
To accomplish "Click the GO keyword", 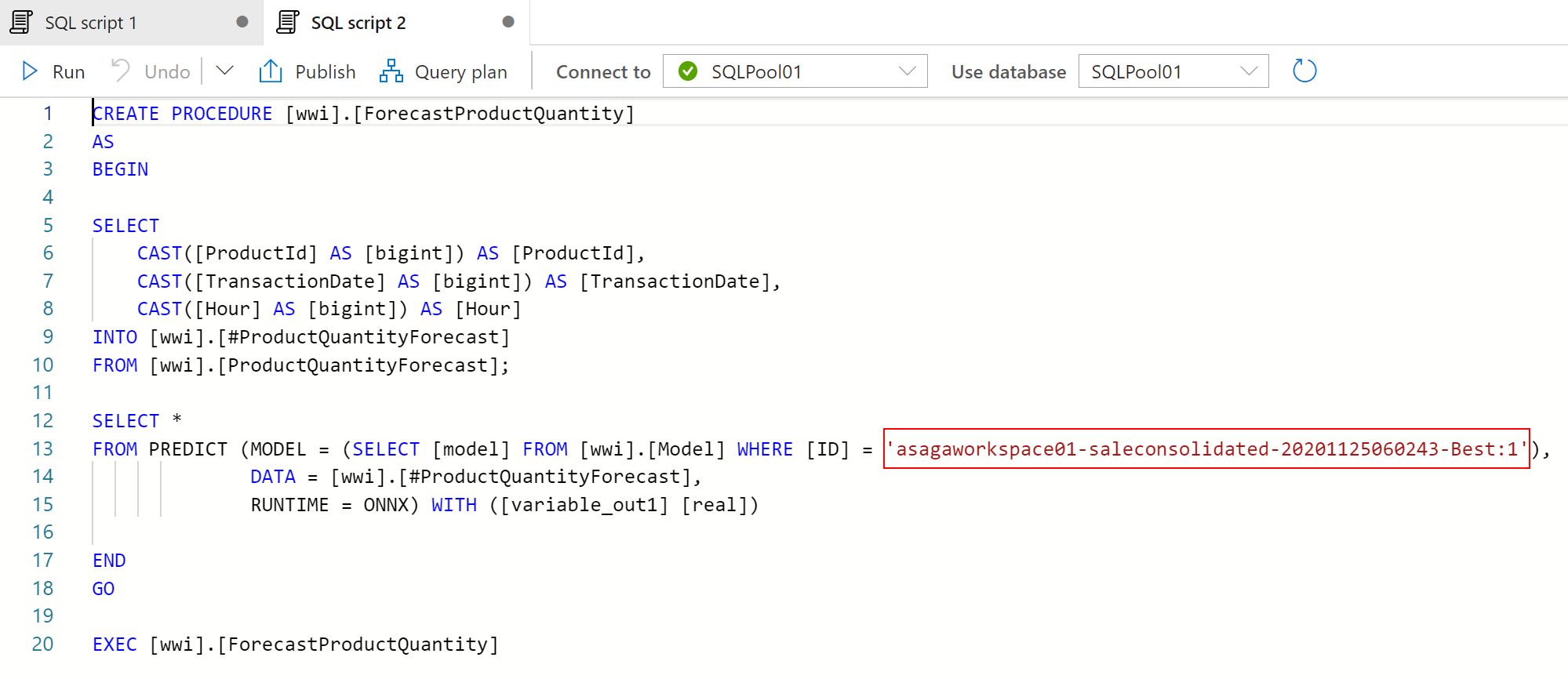I will tap(104, 589).
